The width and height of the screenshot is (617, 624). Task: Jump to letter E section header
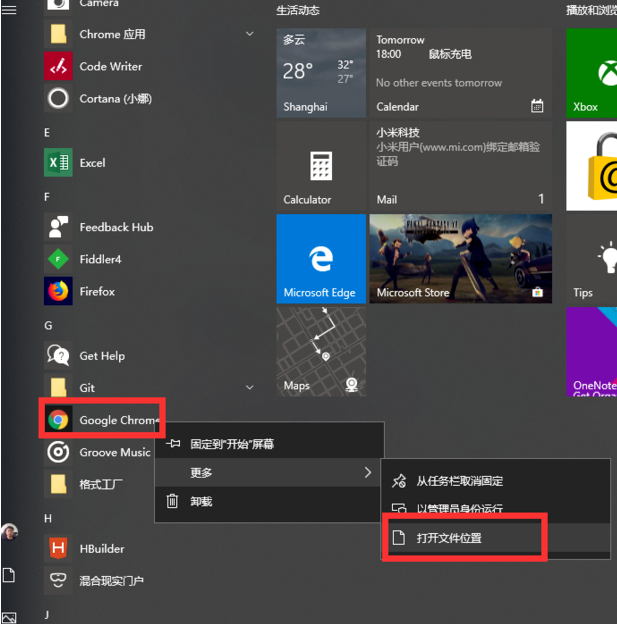click(x=47, y=133)
